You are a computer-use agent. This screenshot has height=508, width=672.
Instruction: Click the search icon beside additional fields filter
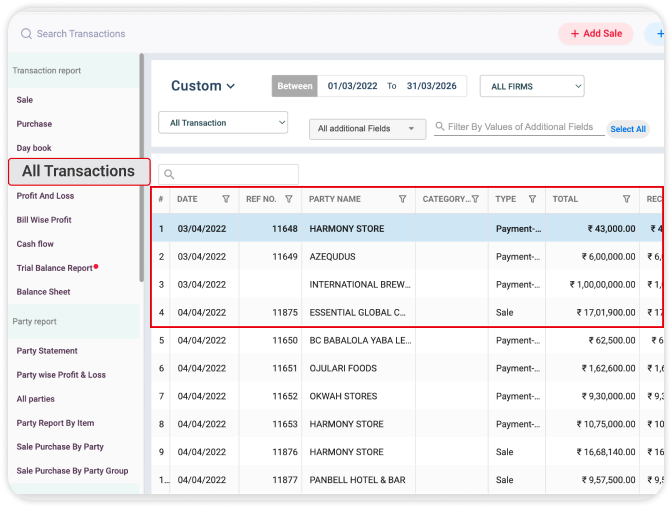[440, 126]
